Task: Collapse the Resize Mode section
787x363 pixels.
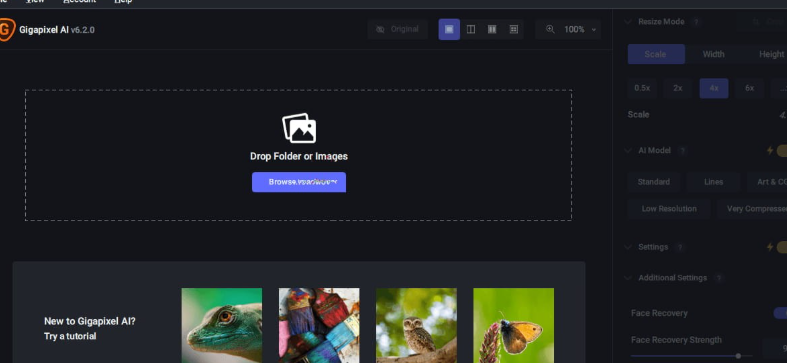Action: coord(628,22)
